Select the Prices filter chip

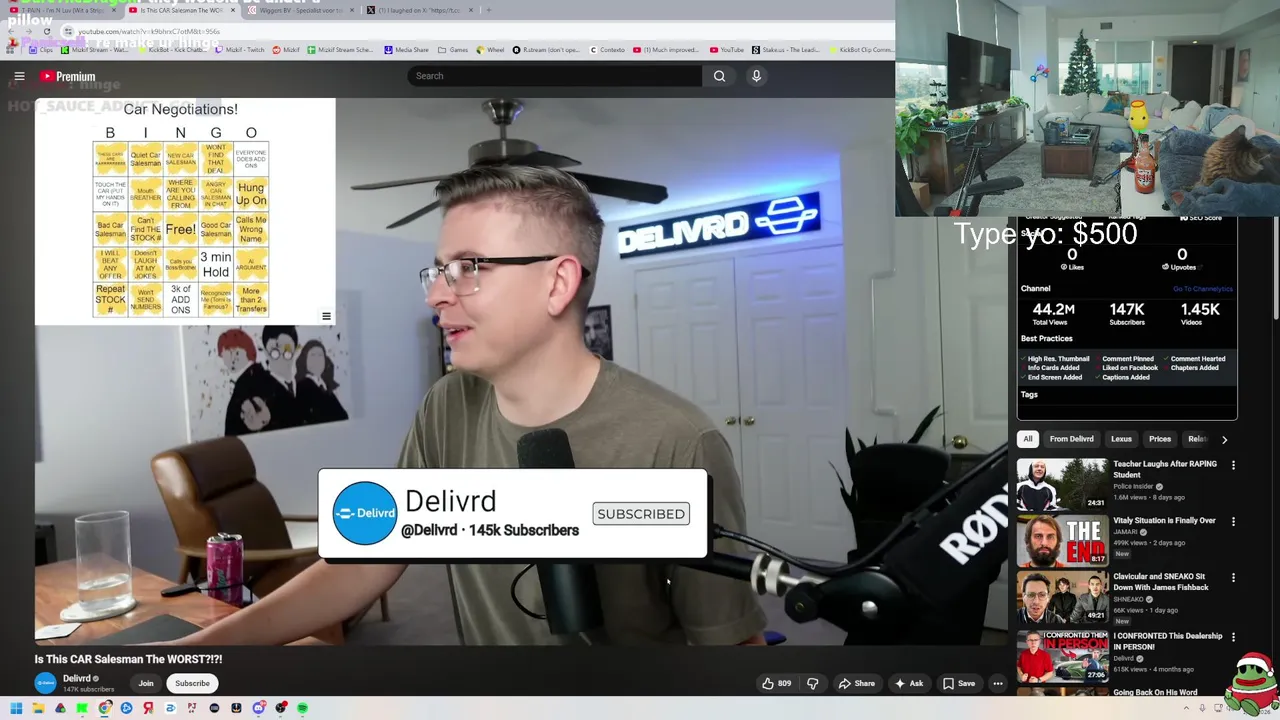(1160, 439)
